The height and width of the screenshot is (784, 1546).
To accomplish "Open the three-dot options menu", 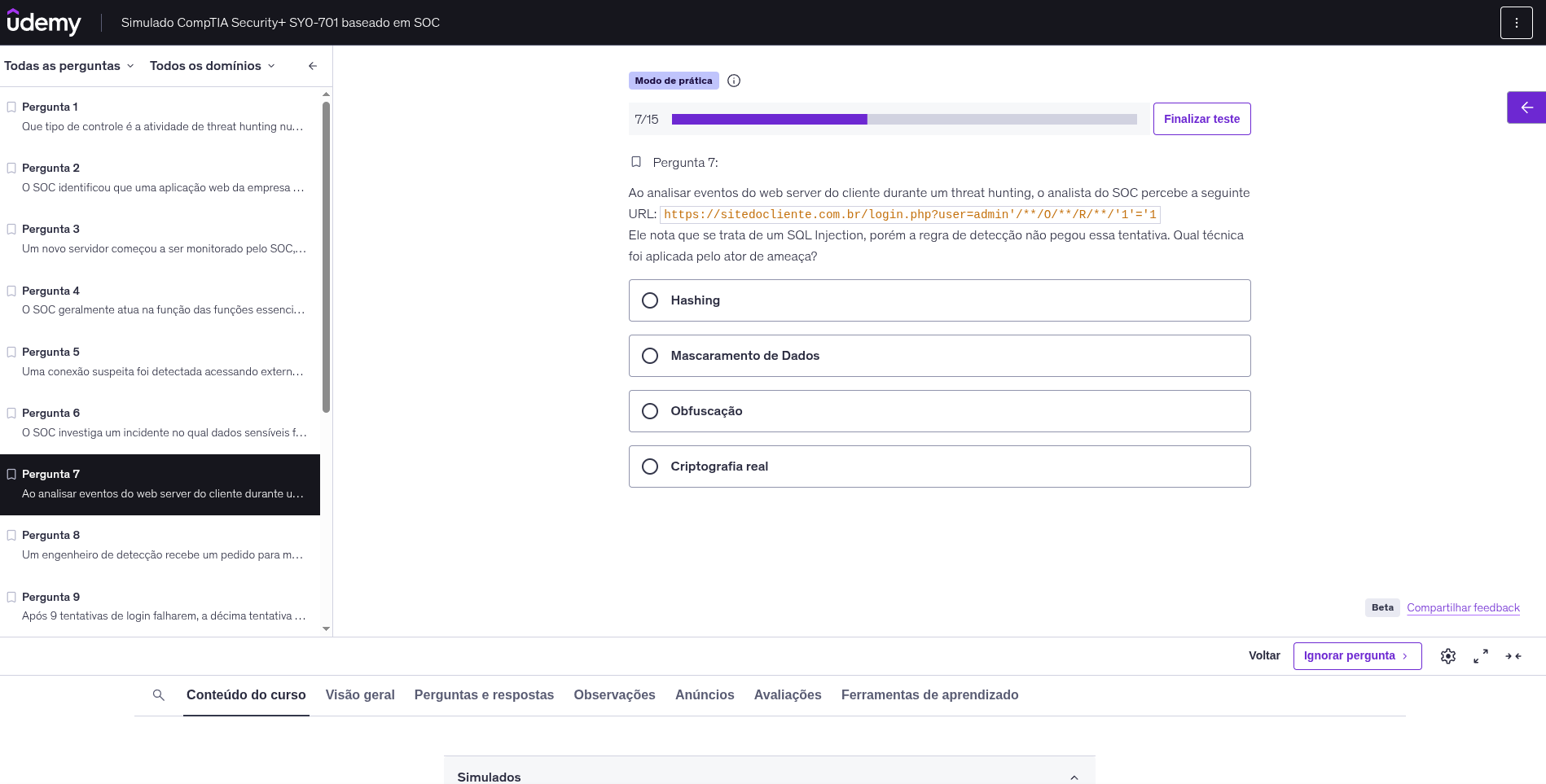I will coord(1516,23).
